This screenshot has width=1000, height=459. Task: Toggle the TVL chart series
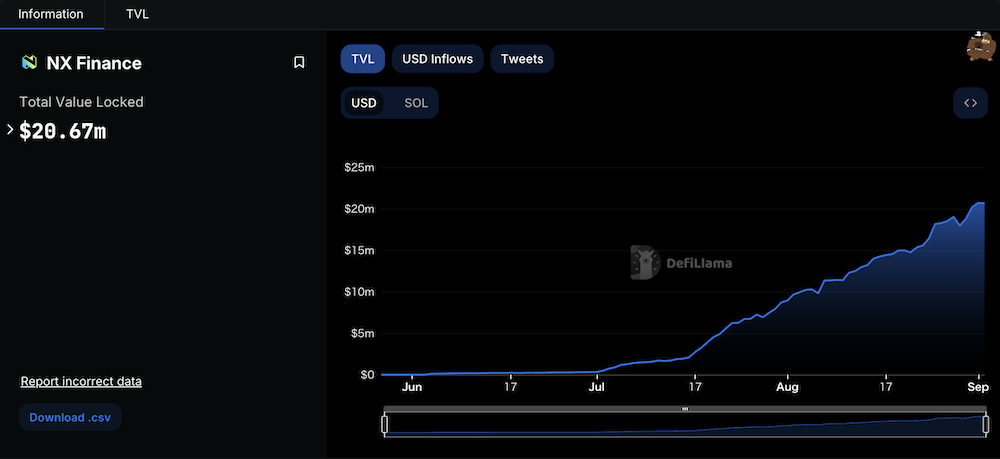(x=363, y=59)
